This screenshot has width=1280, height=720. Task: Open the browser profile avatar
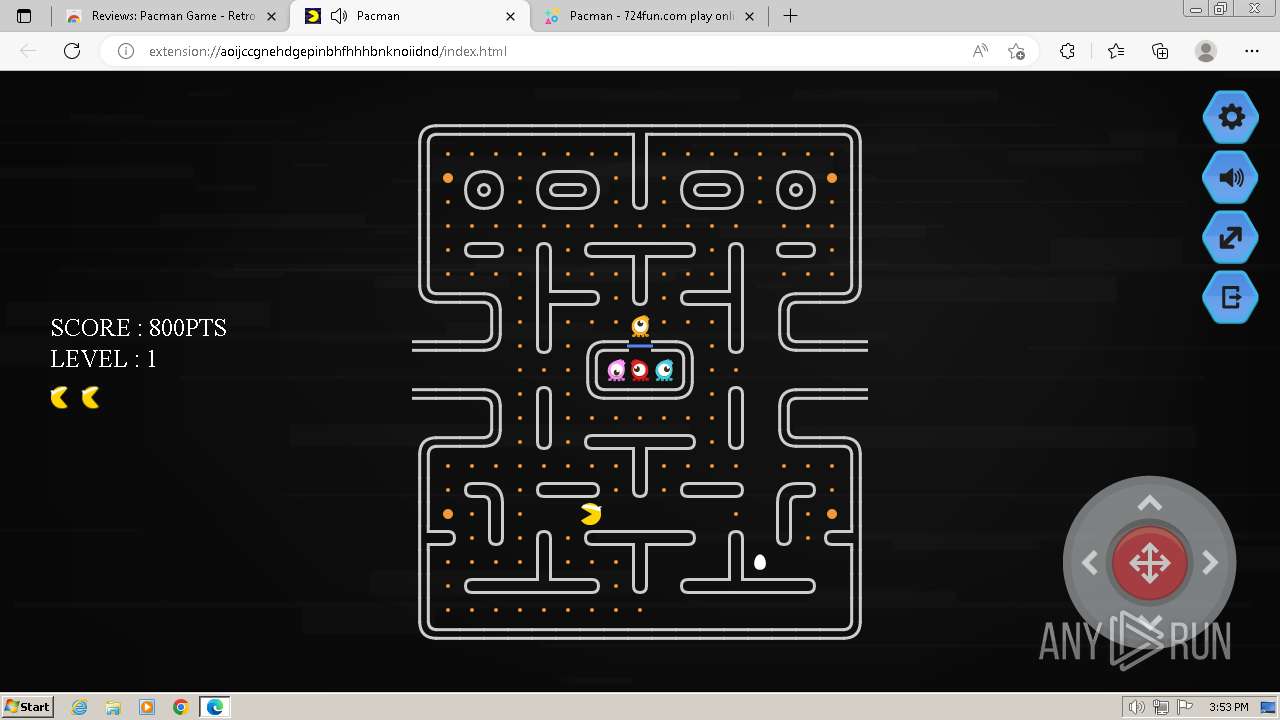coord(1206,51)
